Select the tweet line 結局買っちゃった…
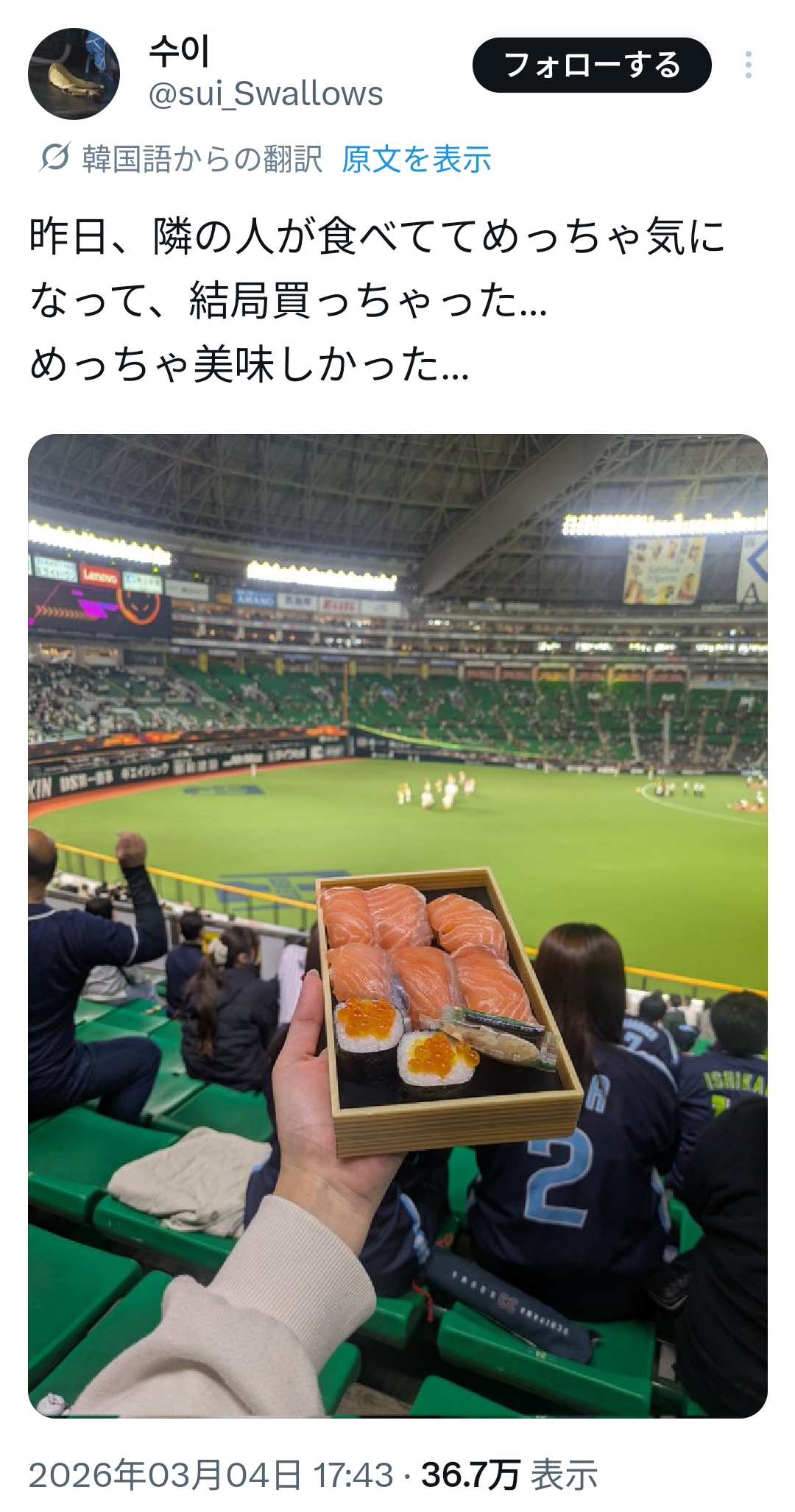The image size is (795, 1512). coord(368,301)
